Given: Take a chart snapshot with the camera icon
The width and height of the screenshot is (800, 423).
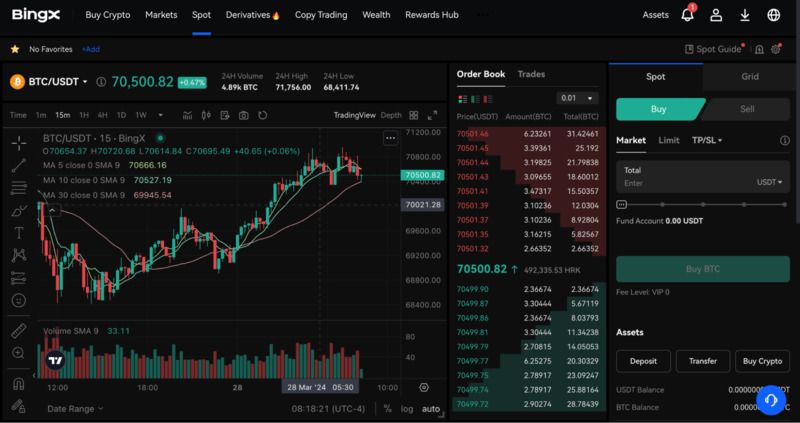Looking at the screenshot, I should click(243, 115).
